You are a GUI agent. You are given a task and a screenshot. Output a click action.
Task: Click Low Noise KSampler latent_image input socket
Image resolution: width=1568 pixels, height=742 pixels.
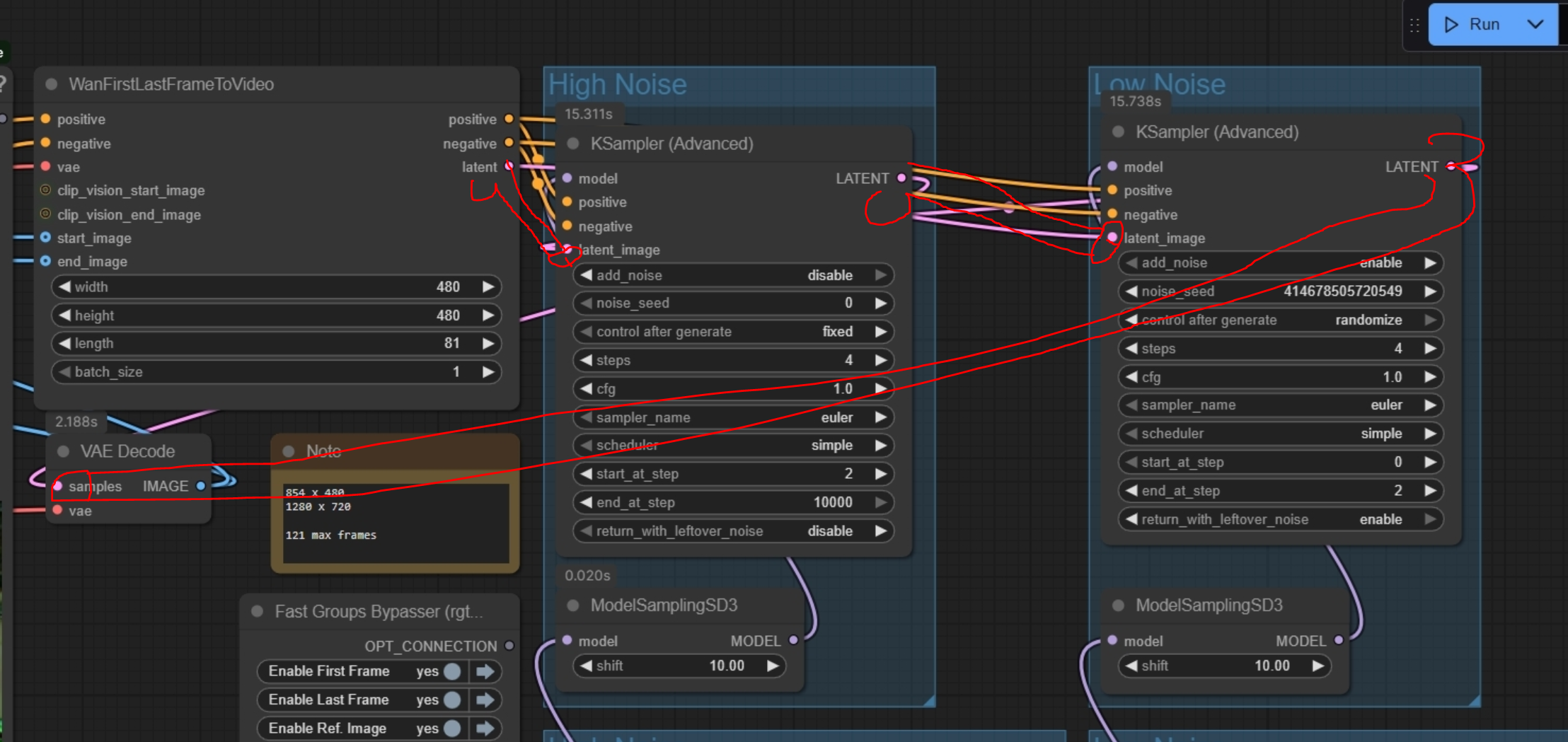tap(1112, 238)
